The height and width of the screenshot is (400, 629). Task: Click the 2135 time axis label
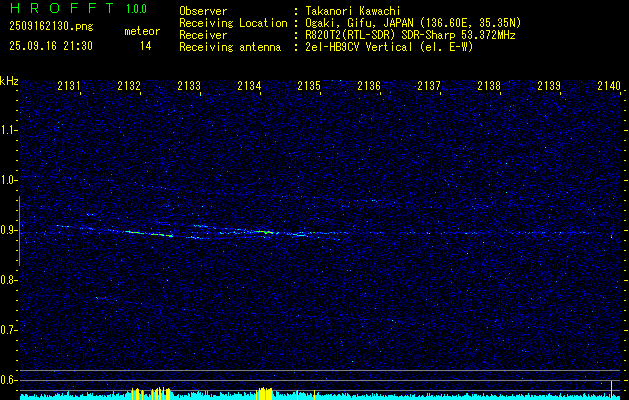tap(309, 86)
